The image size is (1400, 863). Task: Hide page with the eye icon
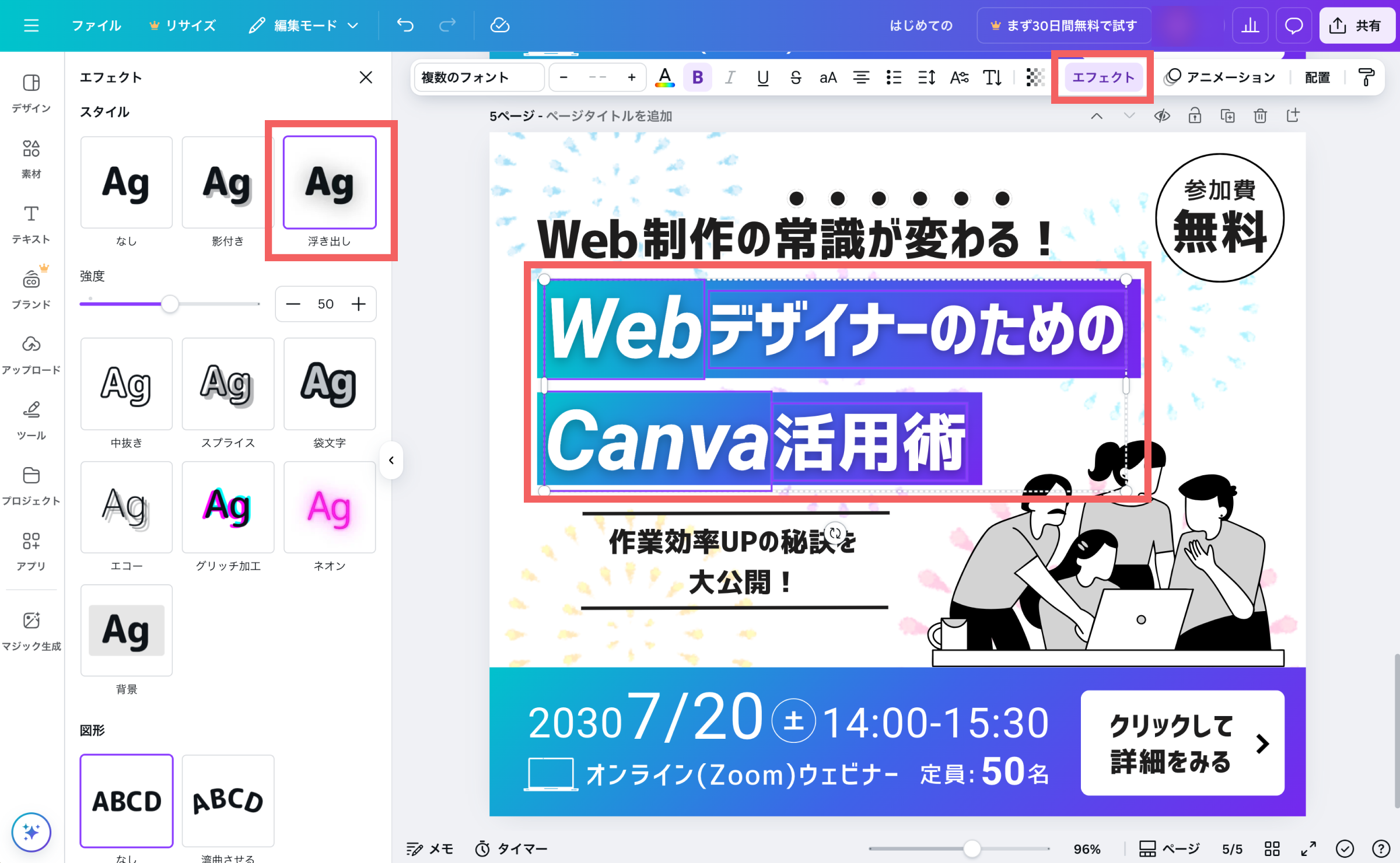(x=1161, y=115)
